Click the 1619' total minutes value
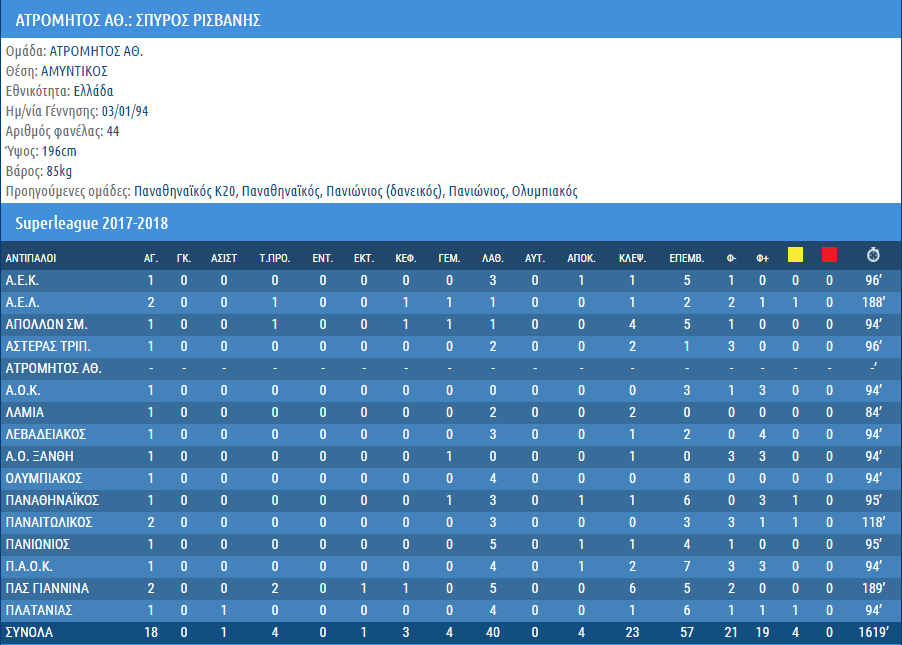The height and width of the screenshot is (645, 902). [x=873, y=632]
